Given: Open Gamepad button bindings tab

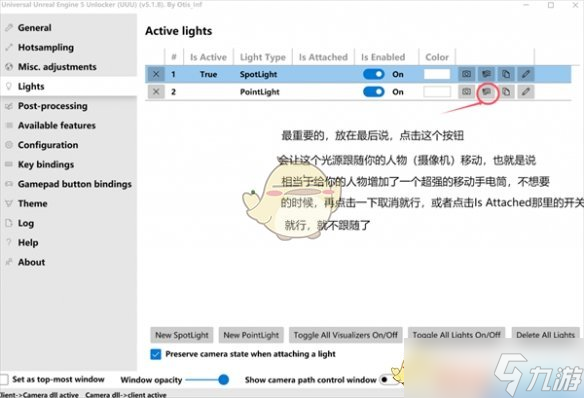Looking at the screenshot, I should (69, 184).
